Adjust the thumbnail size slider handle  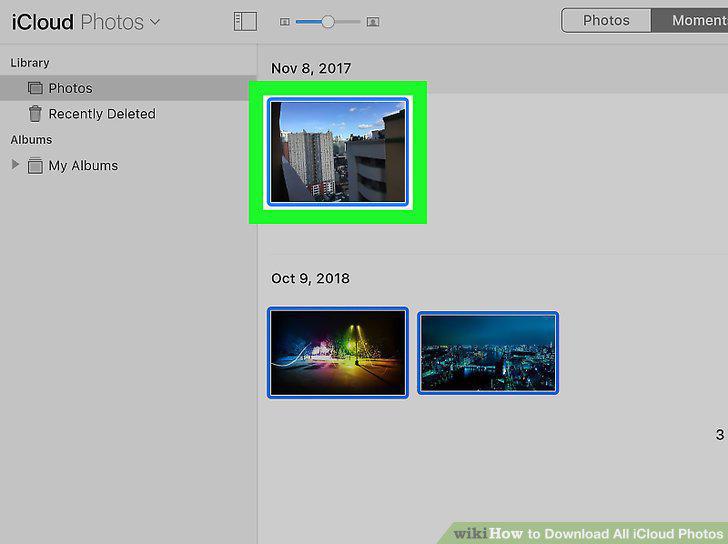(328, 22)
